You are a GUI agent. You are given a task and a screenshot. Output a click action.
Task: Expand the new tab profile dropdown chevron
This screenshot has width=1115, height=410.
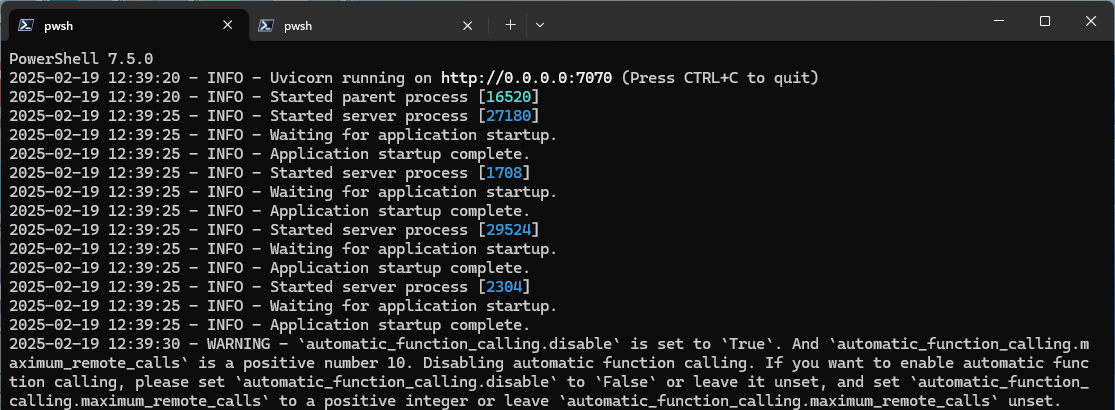(x=540, y=25)
